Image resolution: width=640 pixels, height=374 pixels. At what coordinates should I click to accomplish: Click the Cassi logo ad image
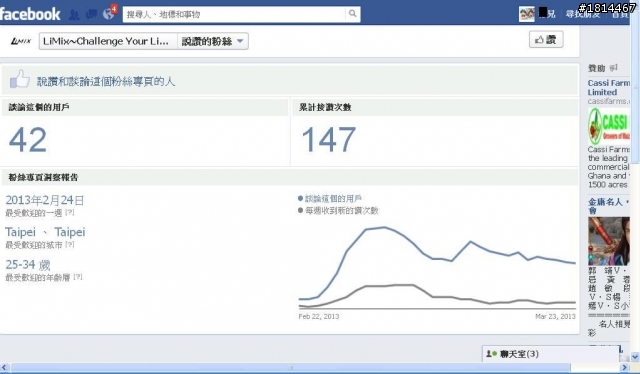609,126
